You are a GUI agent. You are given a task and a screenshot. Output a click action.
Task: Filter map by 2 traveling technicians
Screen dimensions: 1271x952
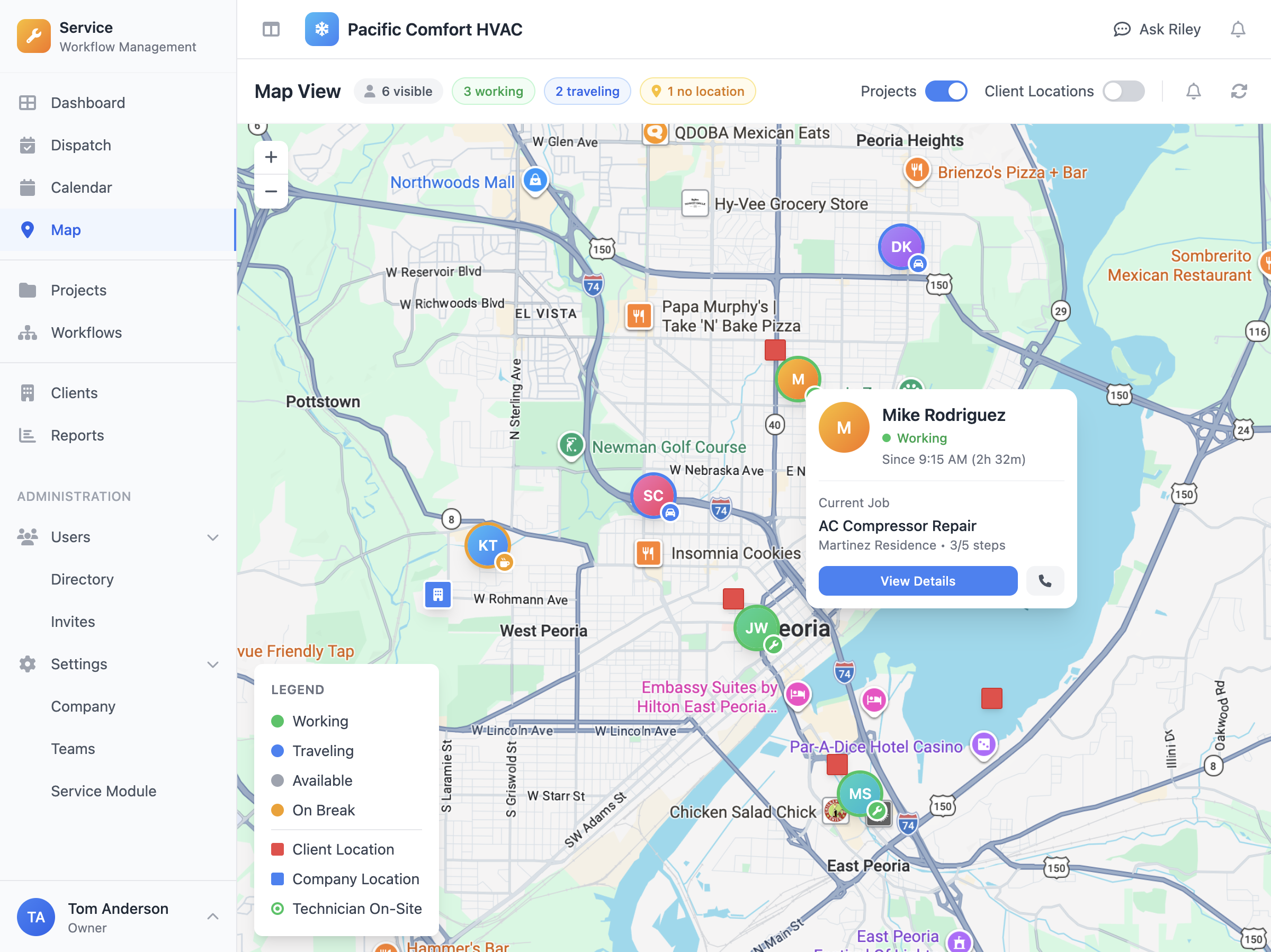(x=587, y=91)
